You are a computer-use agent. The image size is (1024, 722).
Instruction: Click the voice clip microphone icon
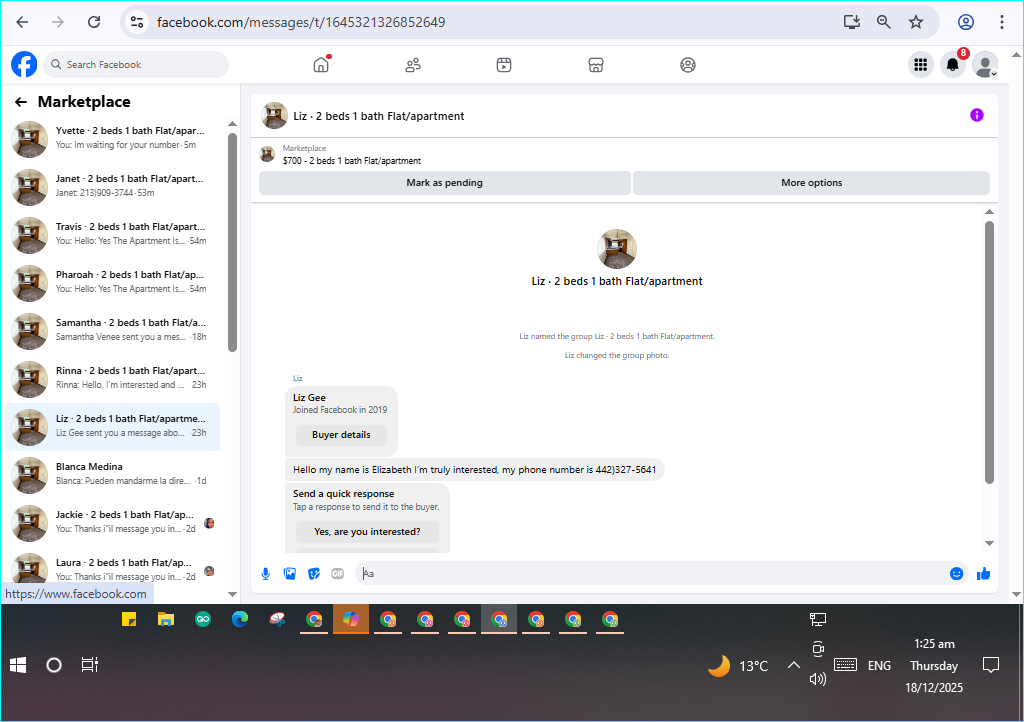click(266, 574)
